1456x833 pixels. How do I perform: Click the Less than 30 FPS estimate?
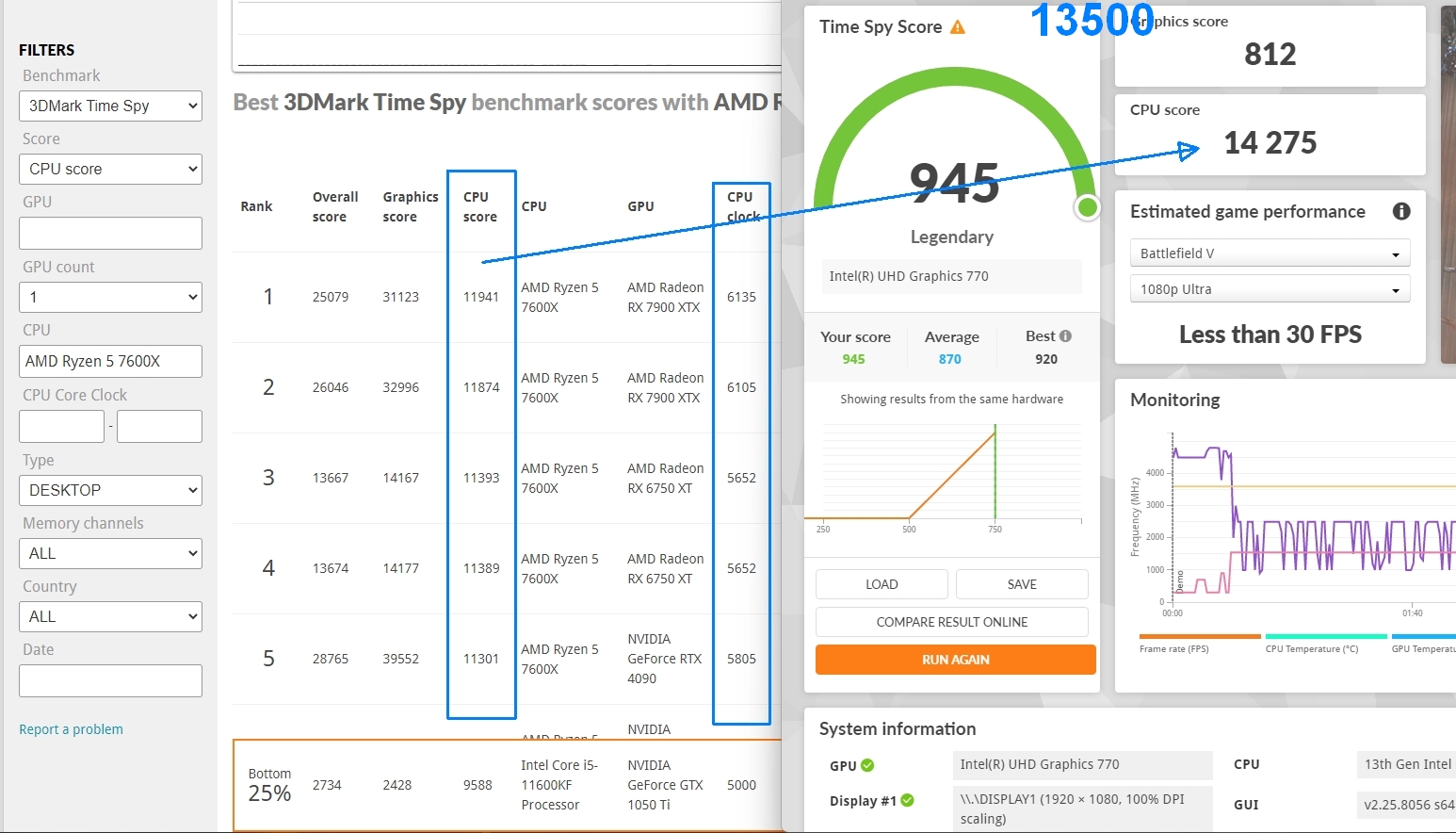click(1270, 335)
